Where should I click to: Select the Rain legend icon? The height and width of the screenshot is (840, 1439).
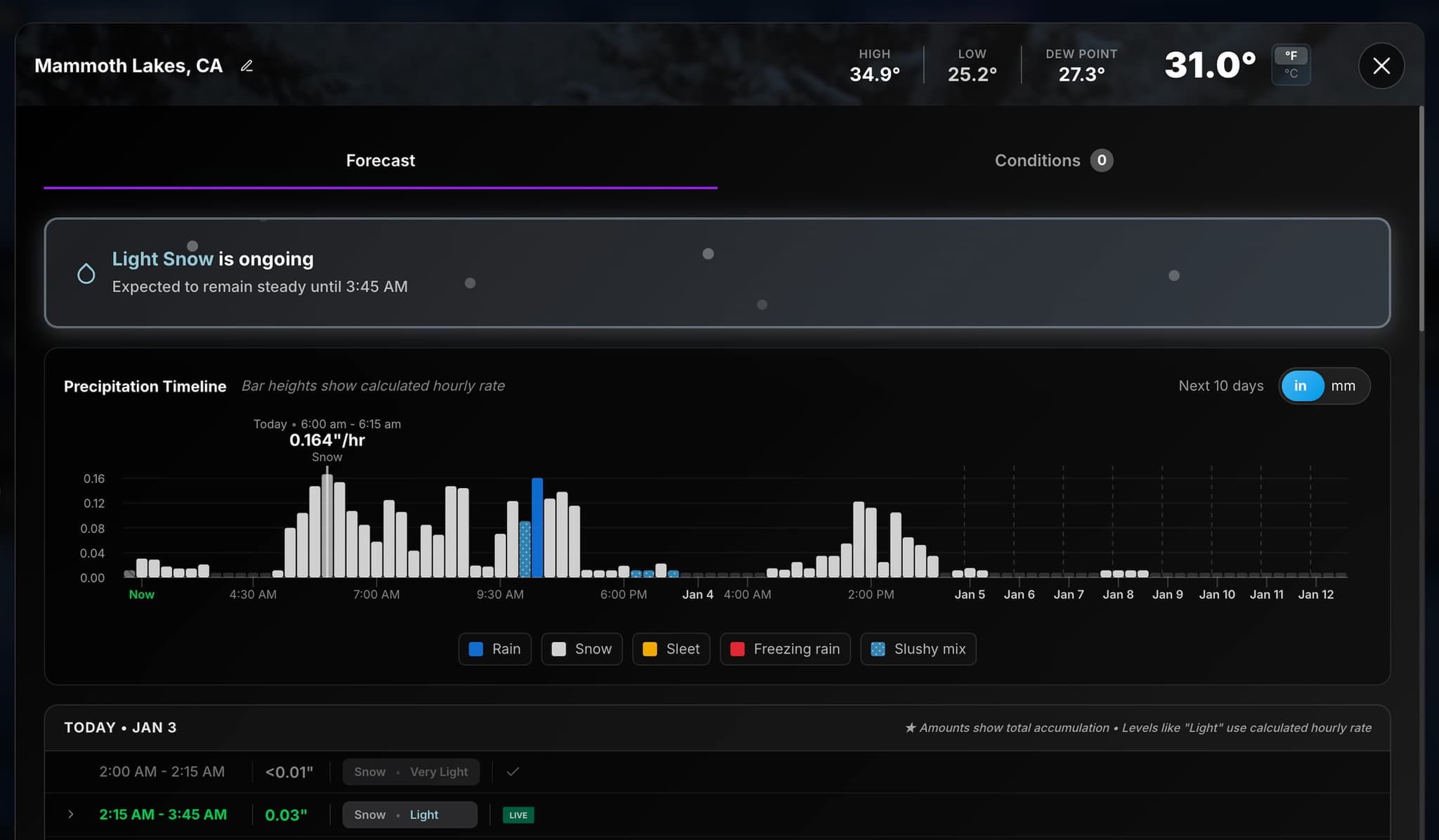pos(477,649)
